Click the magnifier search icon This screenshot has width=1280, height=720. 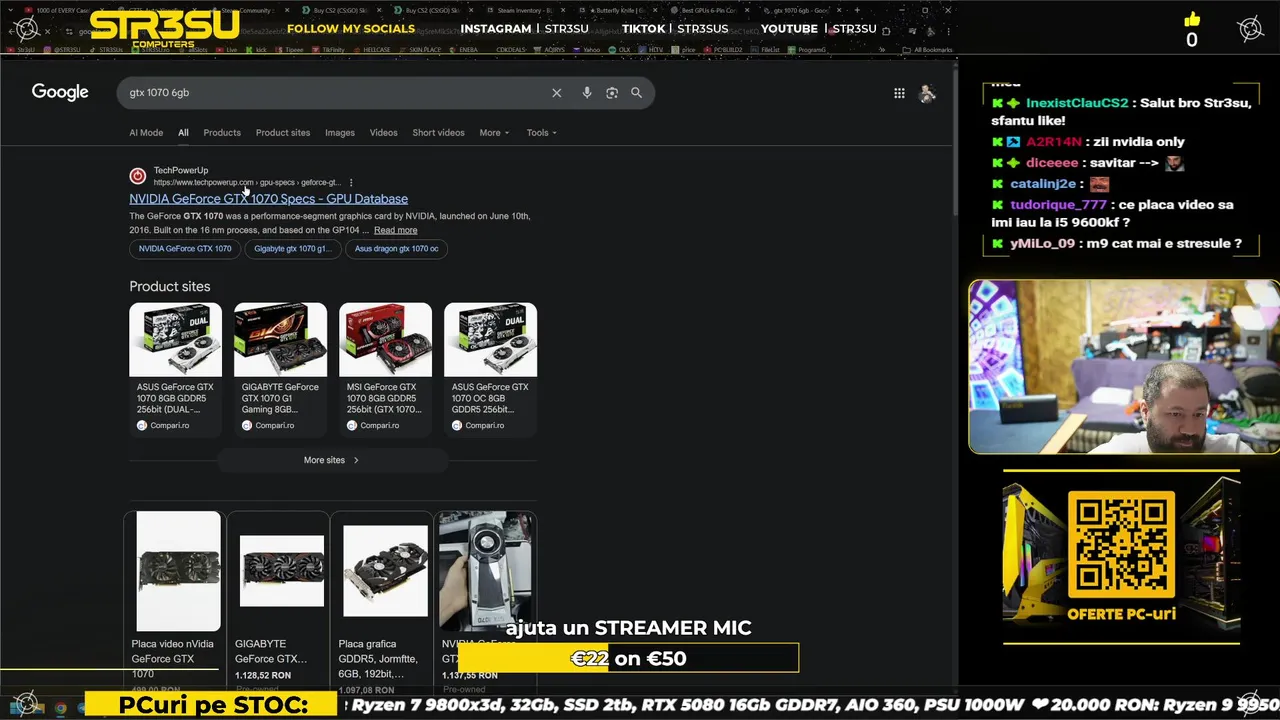click(x=636, y=93)
